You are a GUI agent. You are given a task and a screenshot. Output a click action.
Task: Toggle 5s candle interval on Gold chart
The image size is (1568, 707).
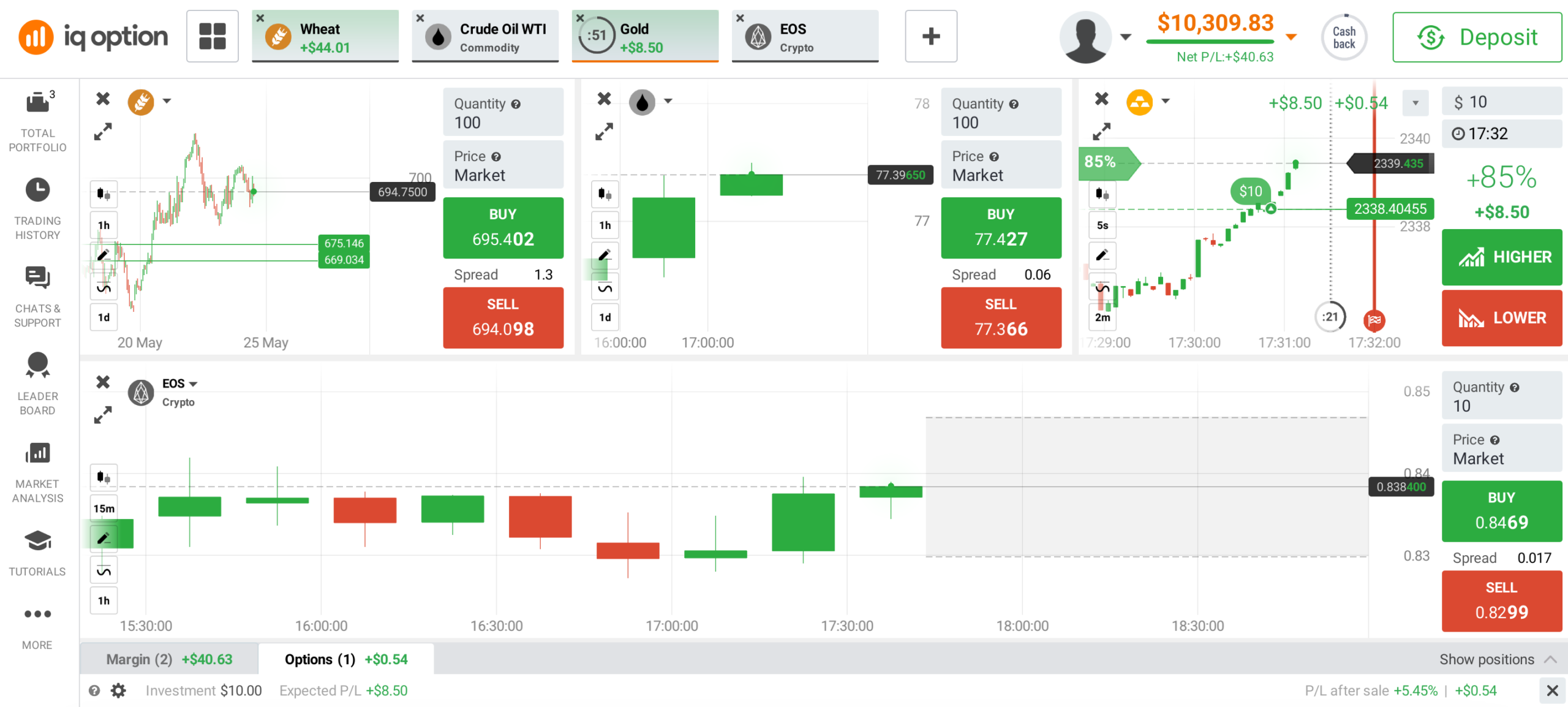1102,225
